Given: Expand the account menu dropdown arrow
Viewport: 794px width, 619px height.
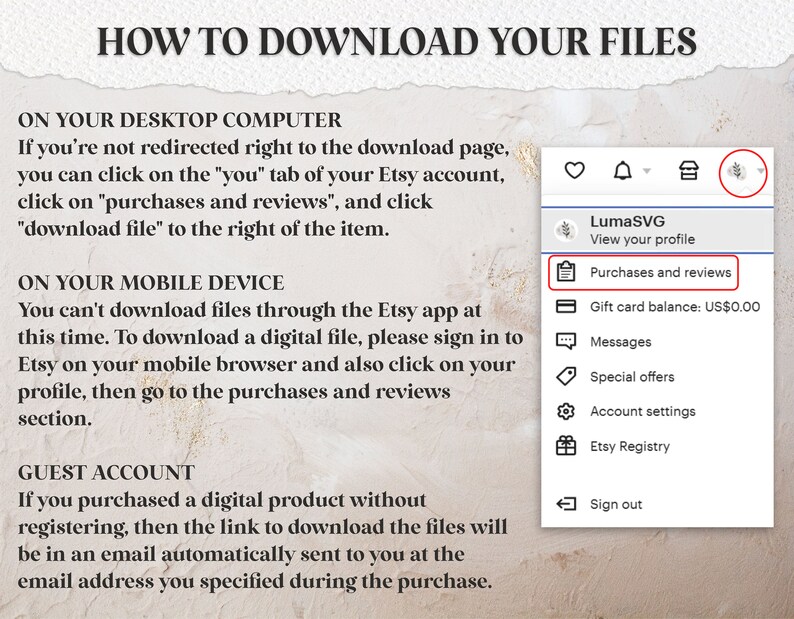Looking at the screenshot, I should click(761, 171).
